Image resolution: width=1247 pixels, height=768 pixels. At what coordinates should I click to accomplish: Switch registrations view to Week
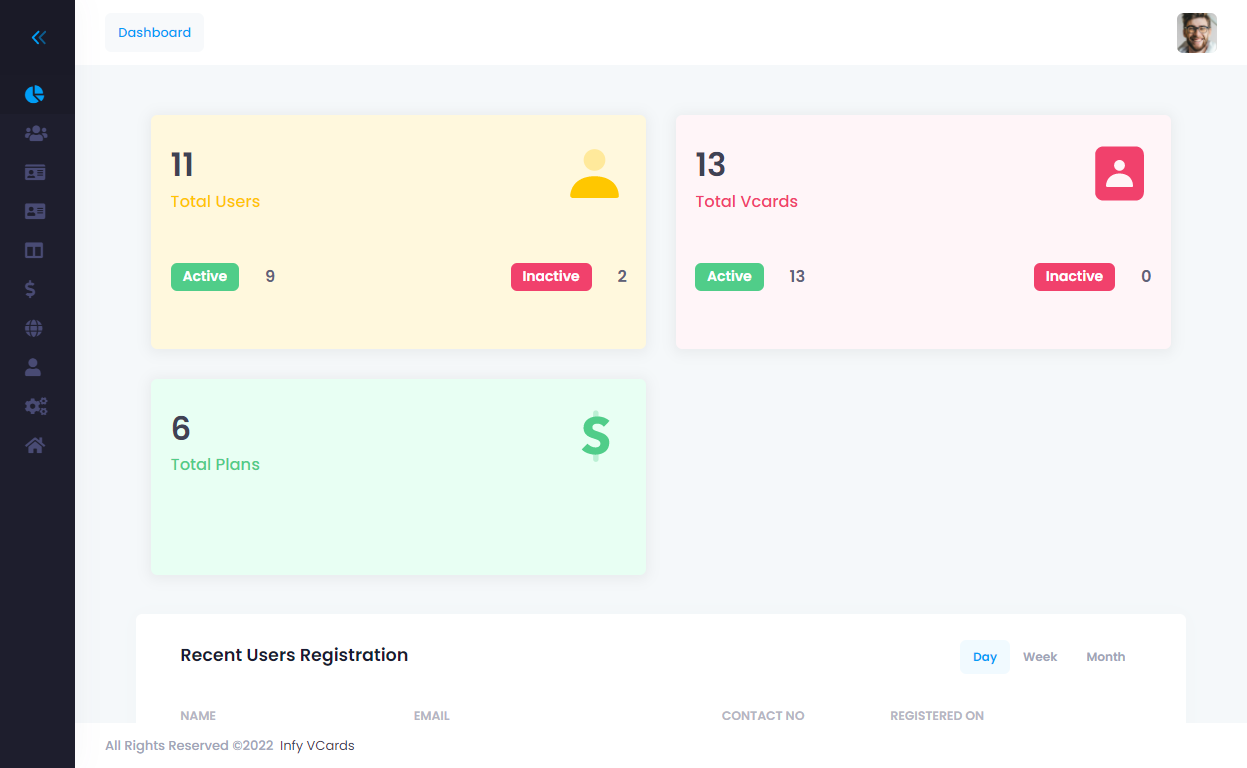(1040, 656)
